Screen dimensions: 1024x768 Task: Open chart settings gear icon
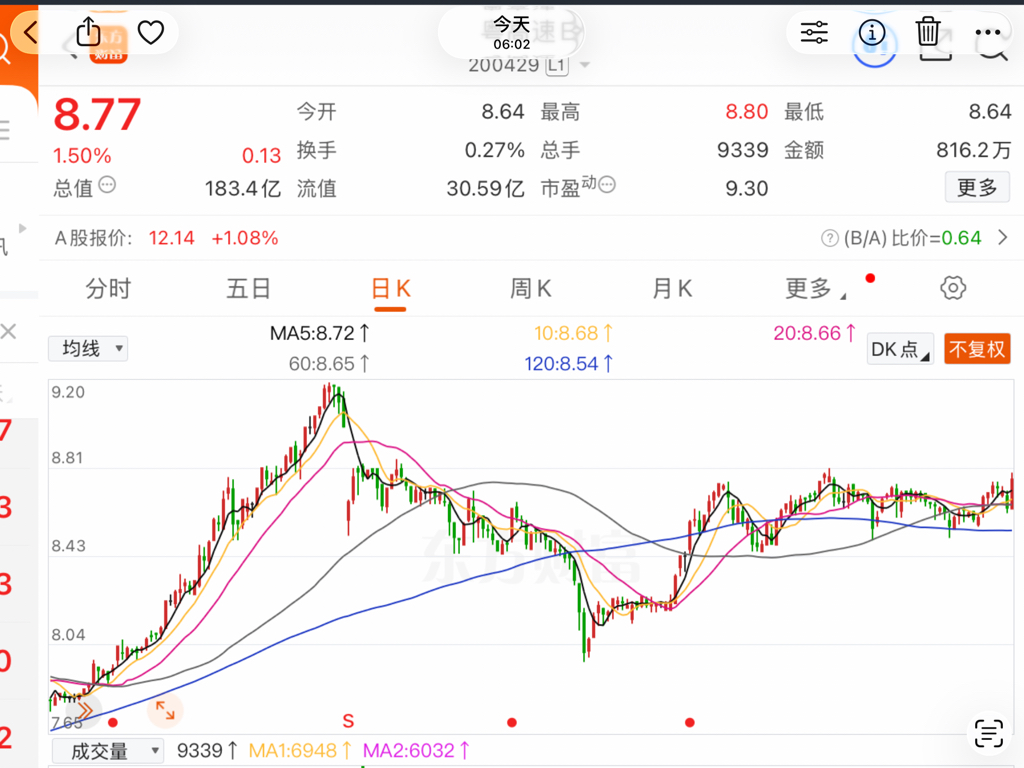coord(953,289)
